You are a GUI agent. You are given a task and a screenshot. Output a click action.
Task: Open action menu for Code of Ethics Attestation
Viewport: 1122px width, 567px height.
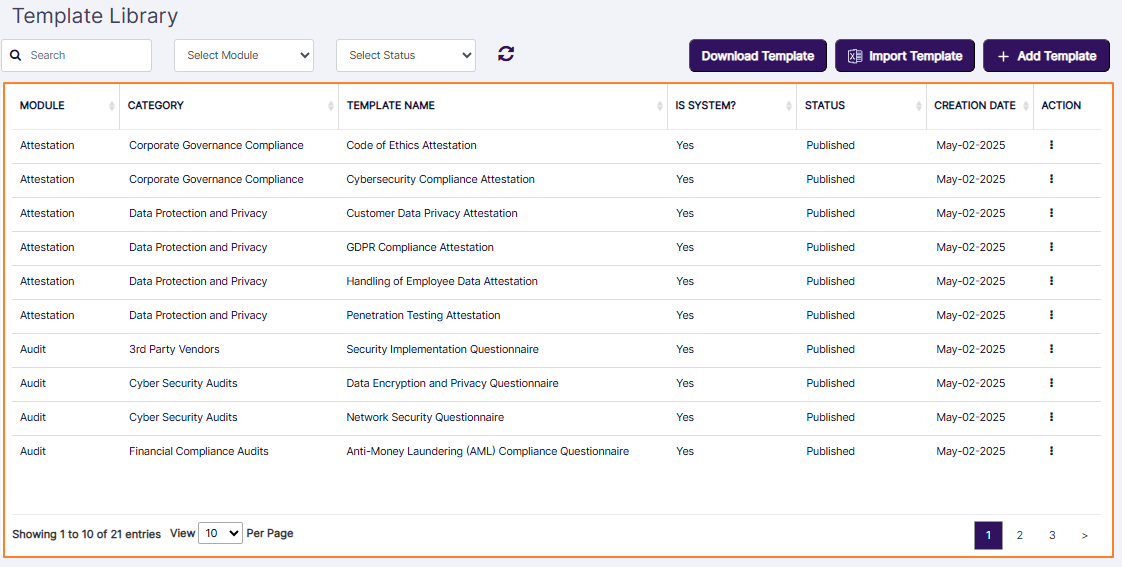(1051, 145)
